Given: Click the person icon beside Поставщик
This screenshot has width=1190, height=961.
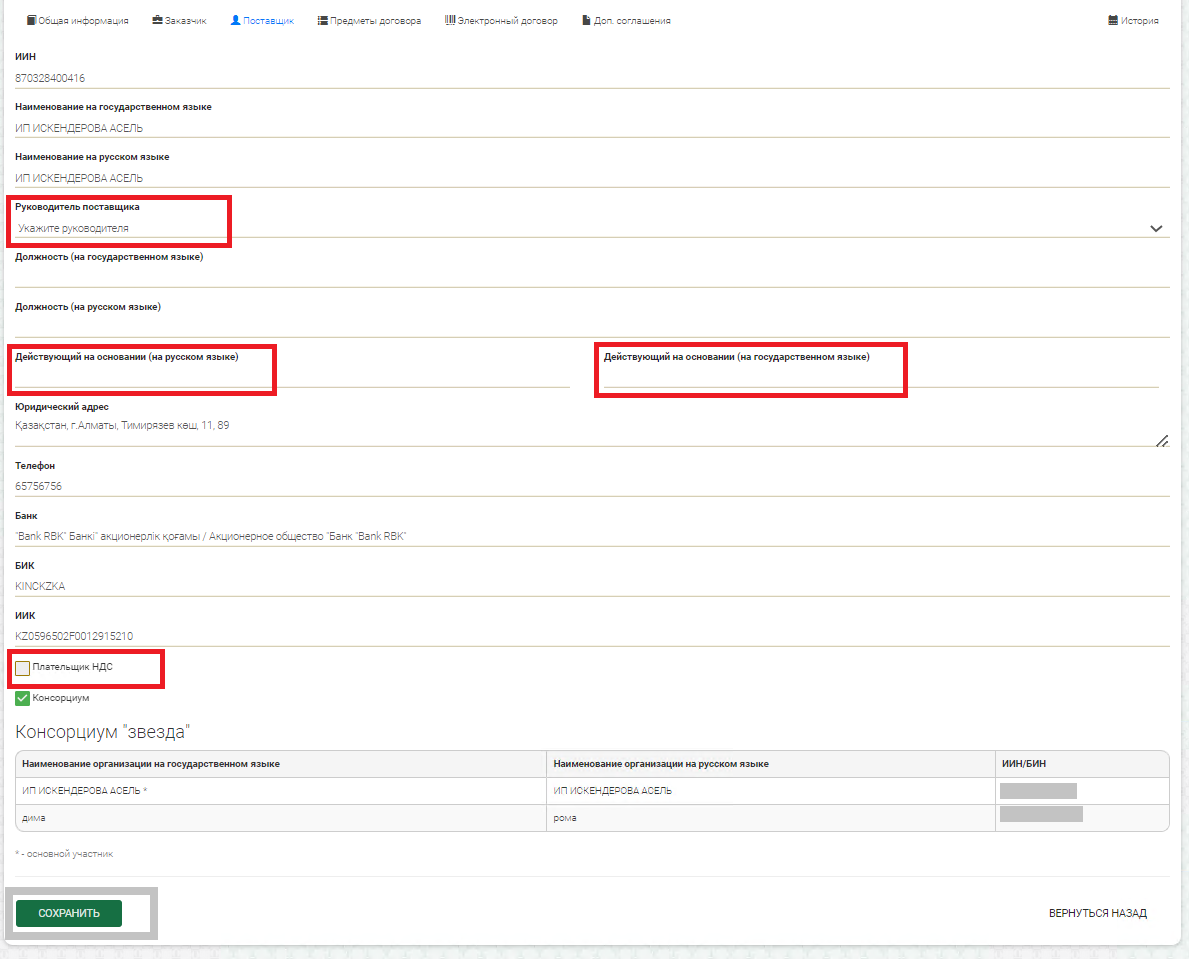Looking at the screenshot, I should click(235, 20).
